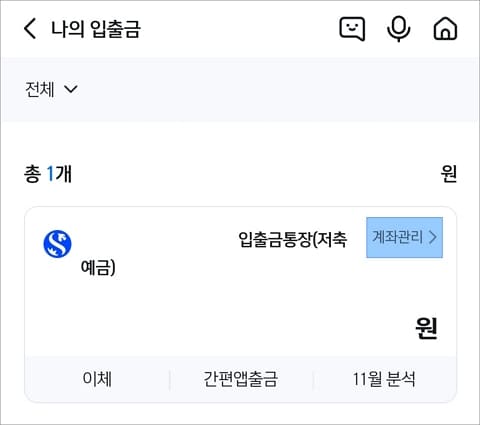The width and height of the screenshot is (480, 425).
Task: Expand the chevron next to 전체
Action: pos(71,89)
